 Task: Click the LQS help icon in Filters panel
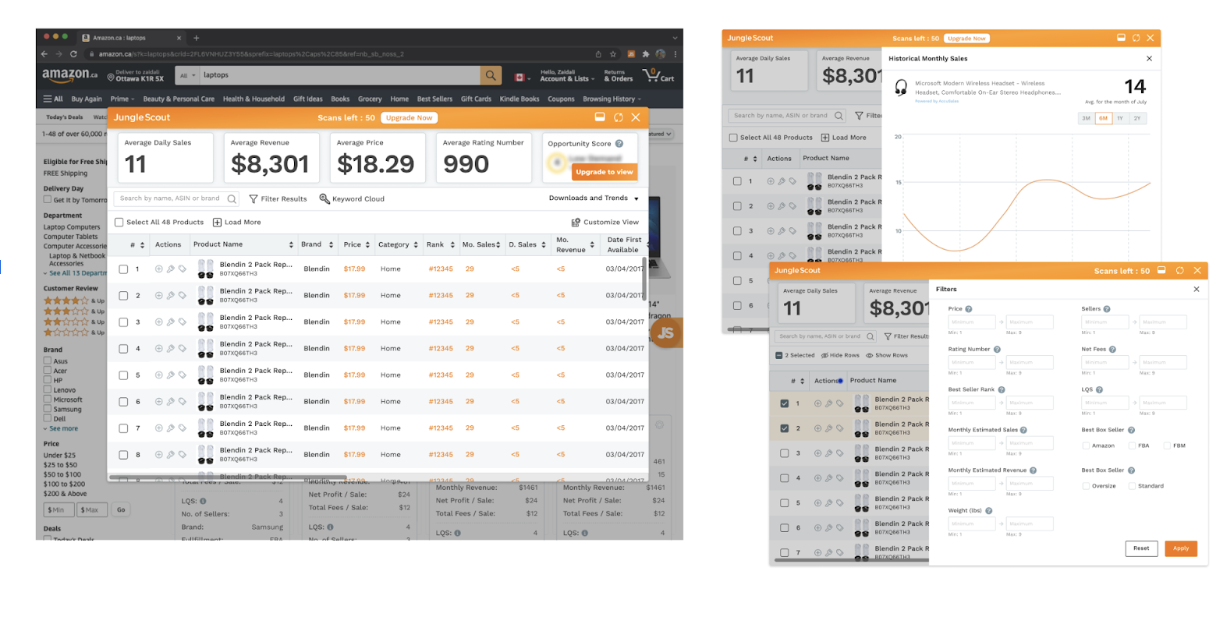1099,389
